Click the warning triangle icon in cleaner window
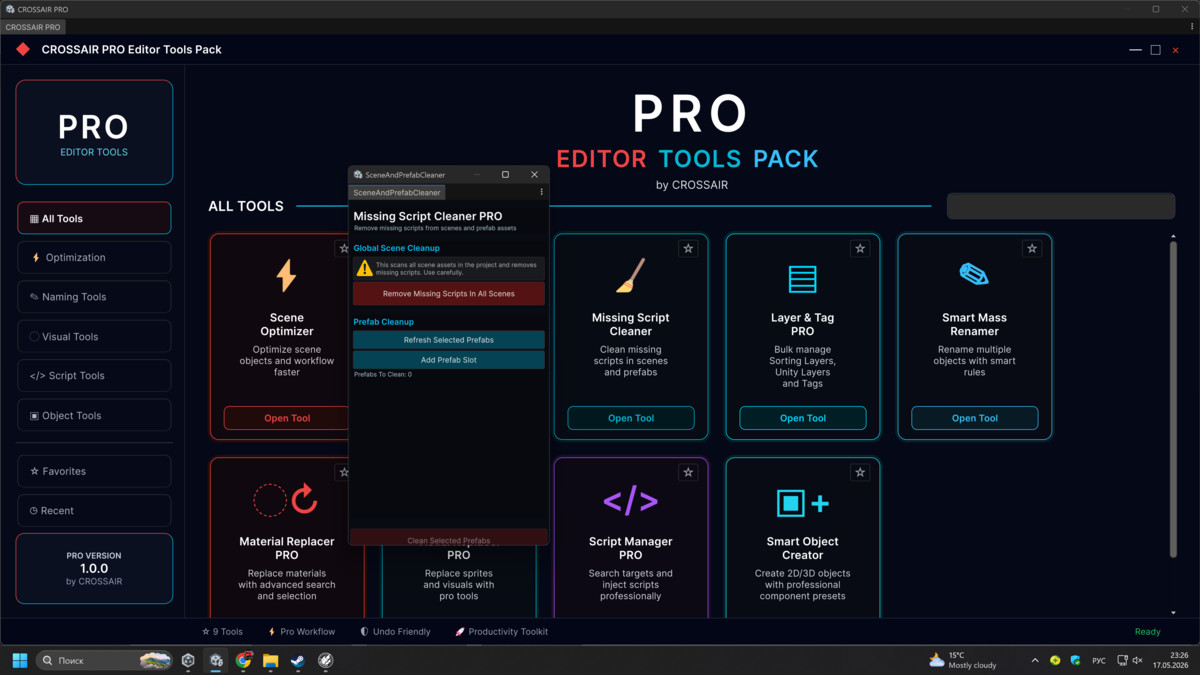Viewport: 1200px width, 675px height. (364, 268)
